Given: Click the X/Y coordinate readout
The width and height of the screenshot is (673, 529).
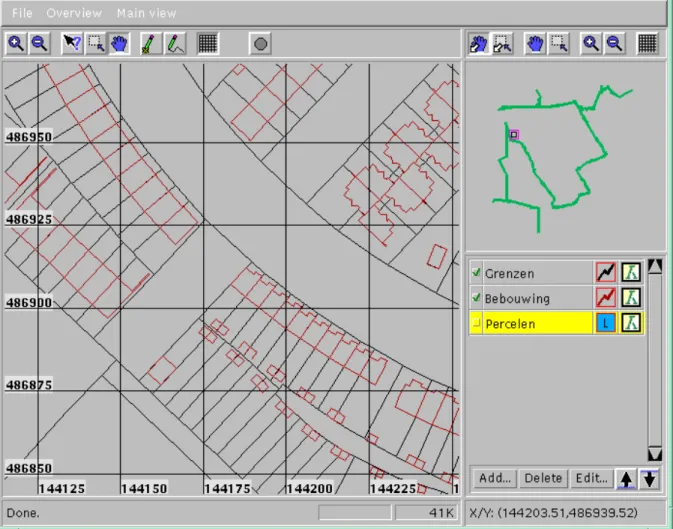Looking at the screenshot, I should pos(553,513).
